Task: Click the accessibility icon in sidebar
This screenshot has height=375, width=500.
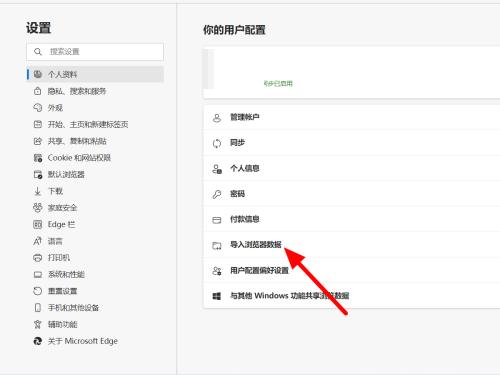Action: [x=38, y=324]
